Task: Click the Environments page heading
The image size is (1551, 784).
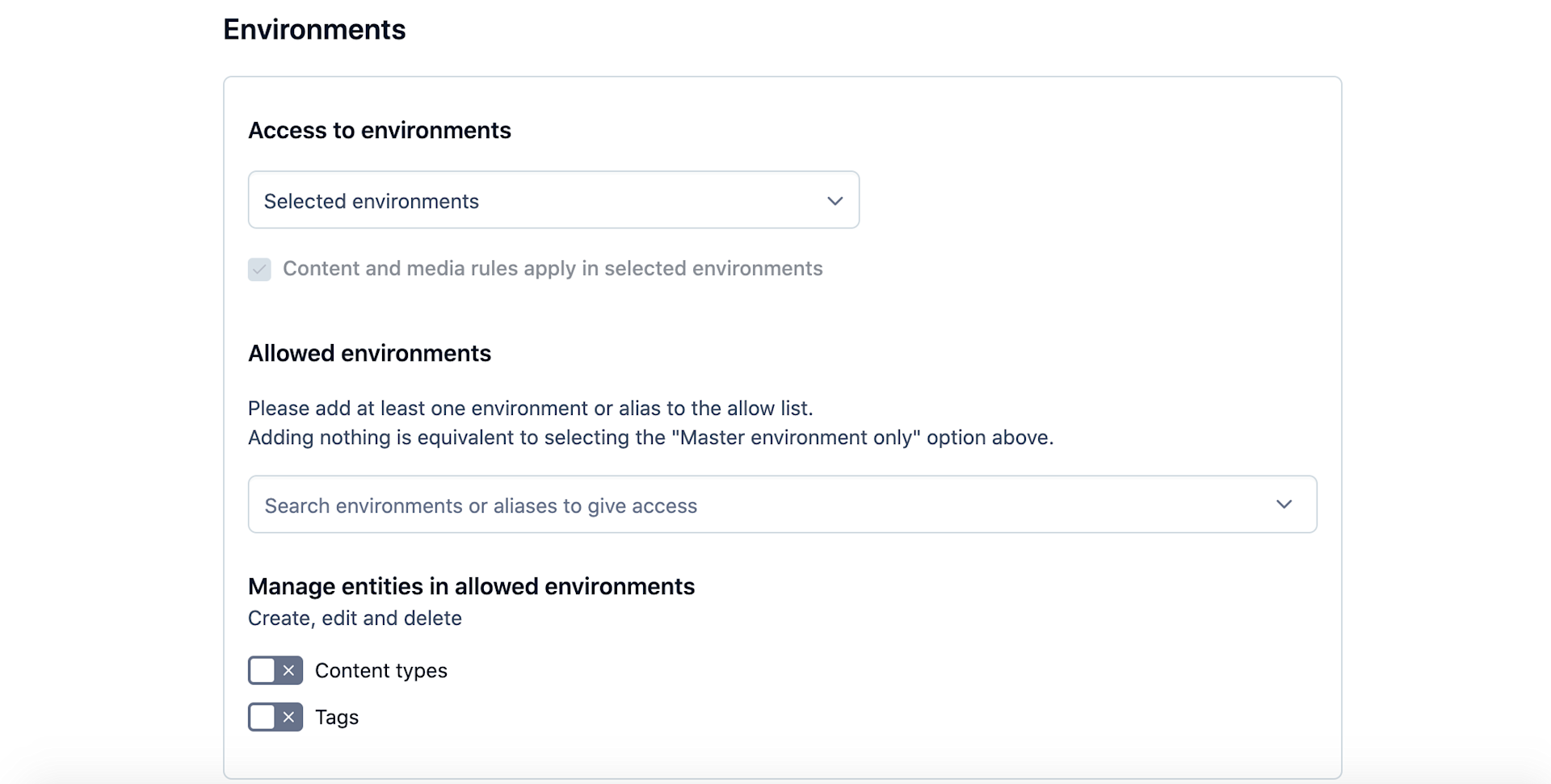Action: click(x=314, y=29)
